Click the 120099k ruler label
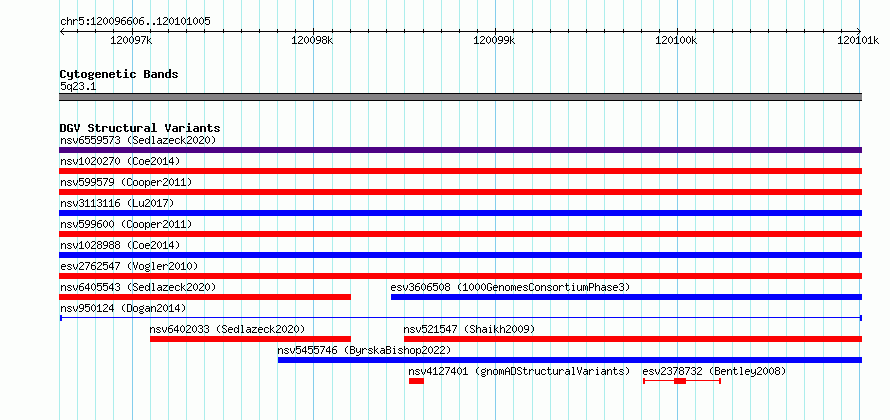 click(494, 40)
